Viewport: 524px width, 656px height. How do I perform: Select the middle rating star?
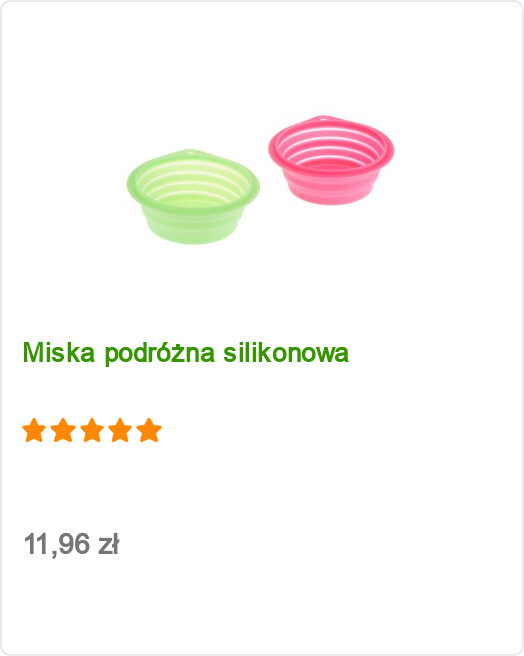tap(92, 430)
